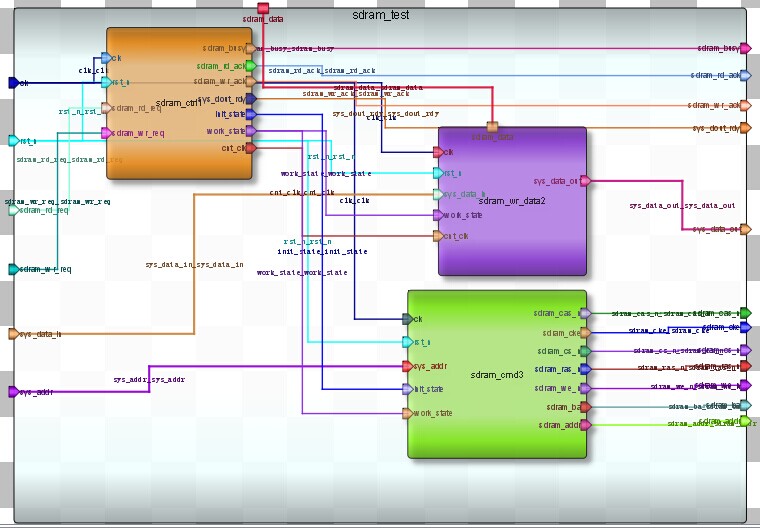
Task: Select the top-level sdram_busy output port
Action: 745,48
